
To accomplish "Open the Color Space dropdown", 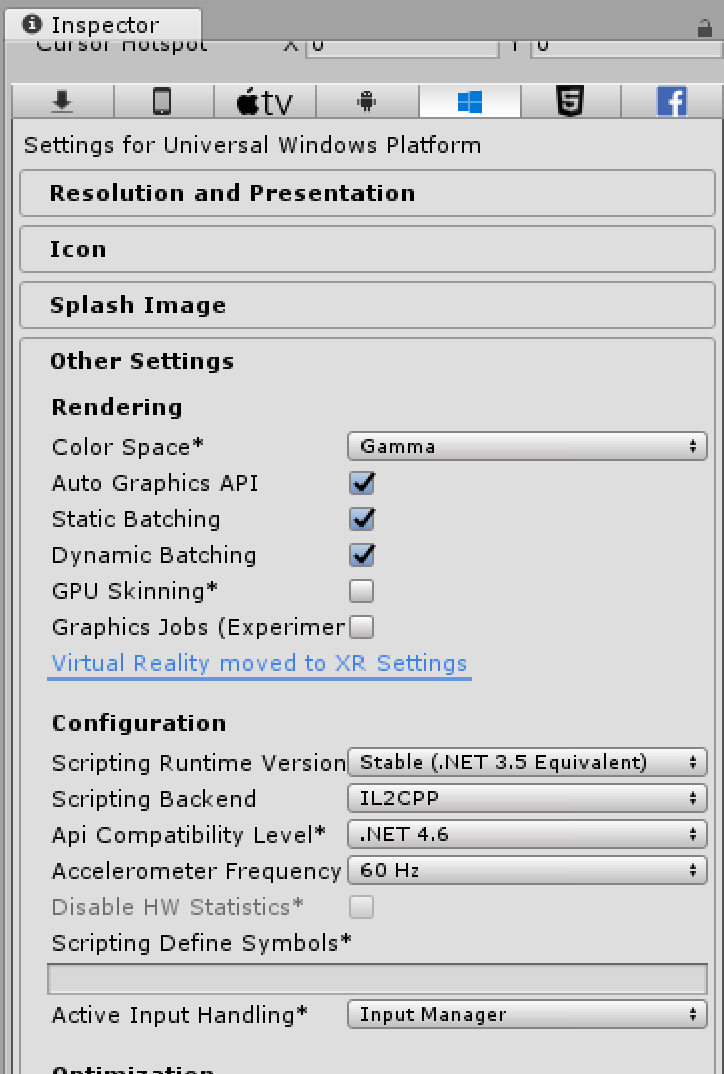I will pos(526,447).
